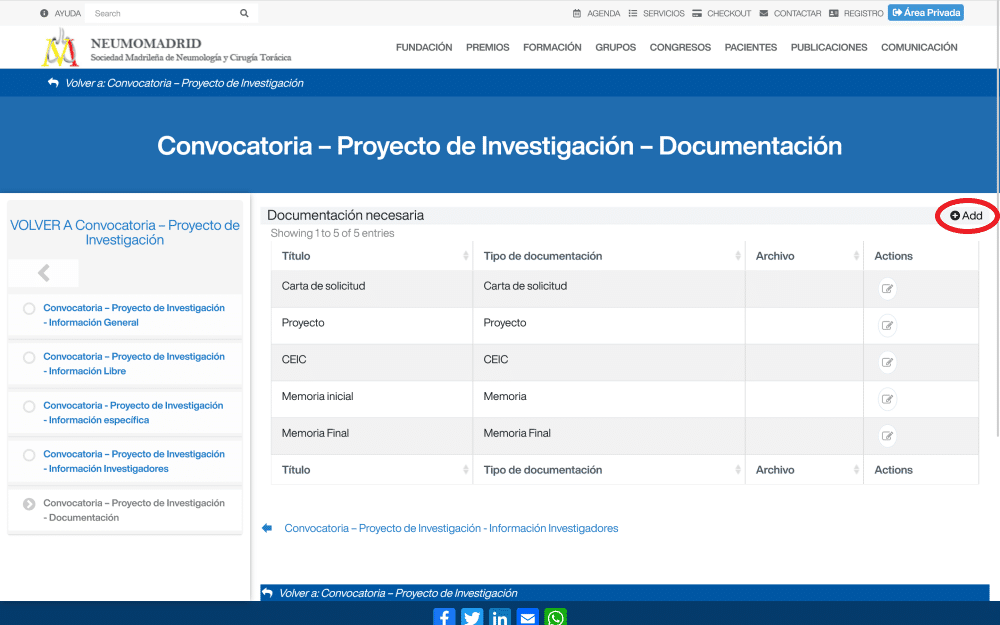Share page via Facebook icon
The height and width of the screenshot is (625, 1000).
(x=444, y=617)
